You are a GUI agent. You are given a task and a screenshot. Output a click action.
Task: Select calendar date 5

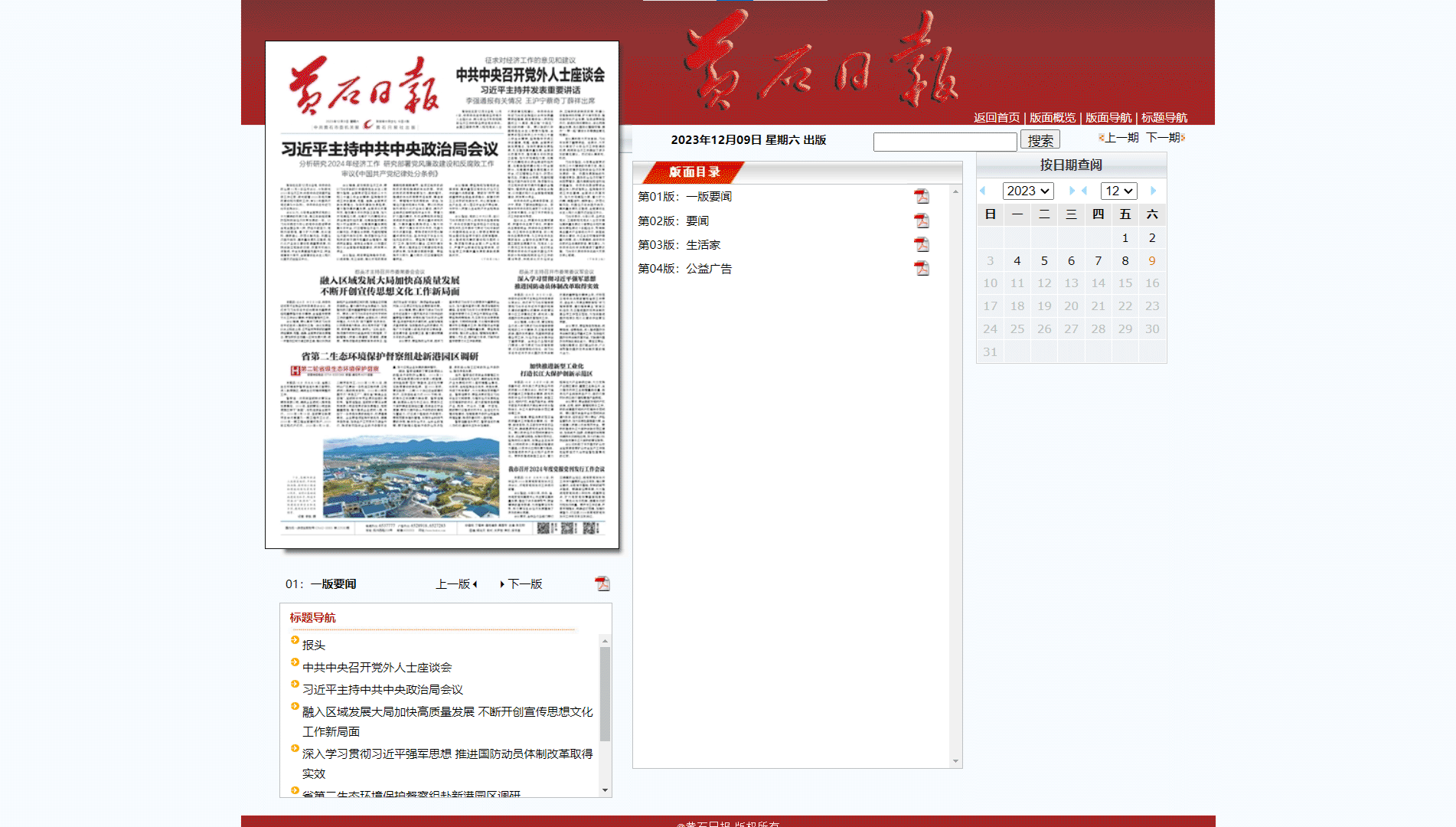coord(1044,261)
